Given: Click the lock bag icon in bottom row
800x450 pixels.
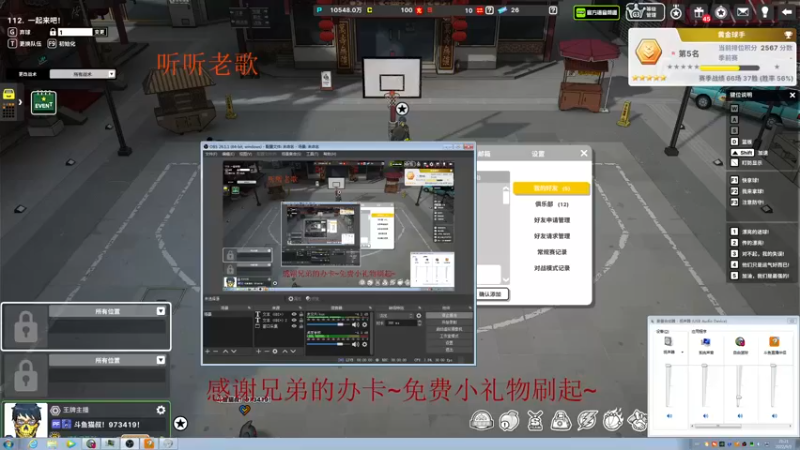Looking at the screenshot, I should pos(560,421).
